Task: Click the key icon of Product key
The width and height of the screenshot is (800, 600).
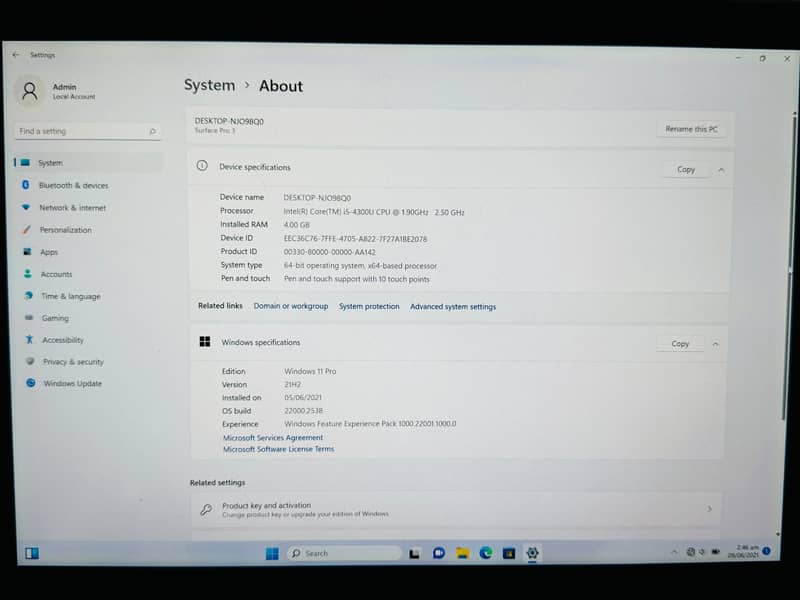Action: pyautogui.click(x=206, y=509)
